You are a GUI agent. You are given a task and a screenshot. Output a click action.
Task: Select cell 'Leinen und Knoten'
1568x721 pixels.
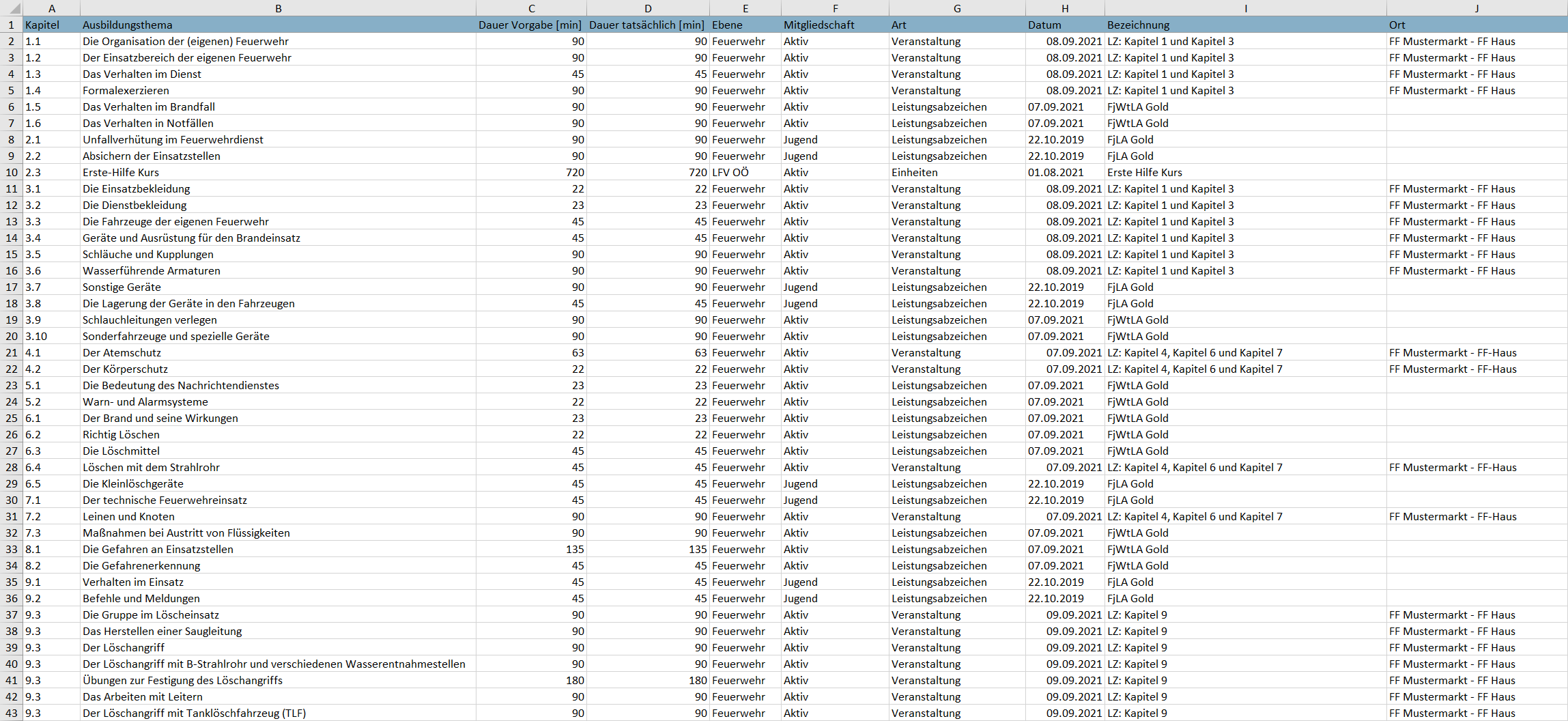click(278, 516)
